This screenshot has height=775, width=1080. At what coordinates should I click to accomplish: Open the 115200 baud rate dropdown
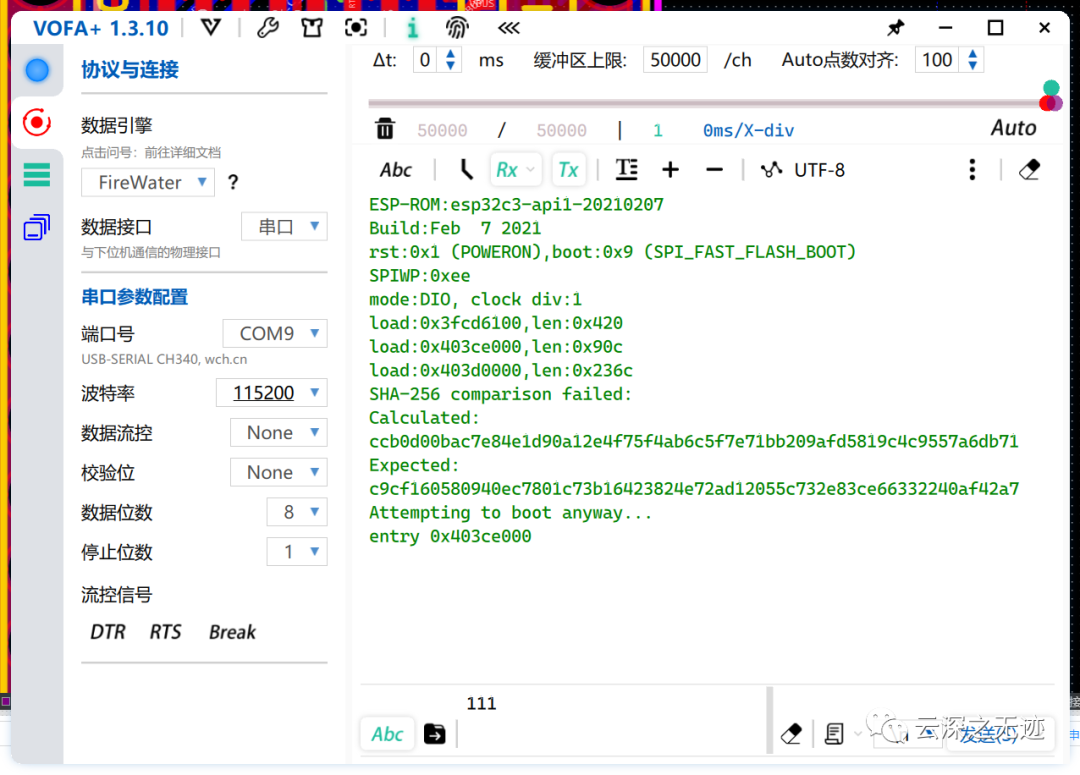[271, 392]
